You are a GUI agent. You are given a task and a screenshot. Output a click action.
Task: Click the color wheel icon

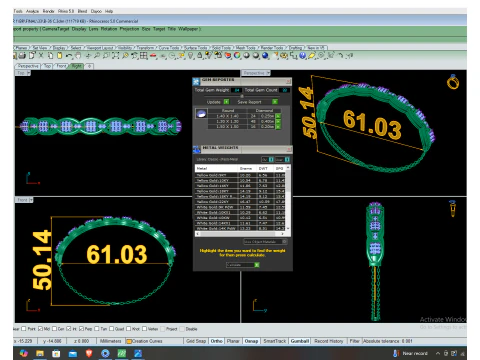coord(237,56)
